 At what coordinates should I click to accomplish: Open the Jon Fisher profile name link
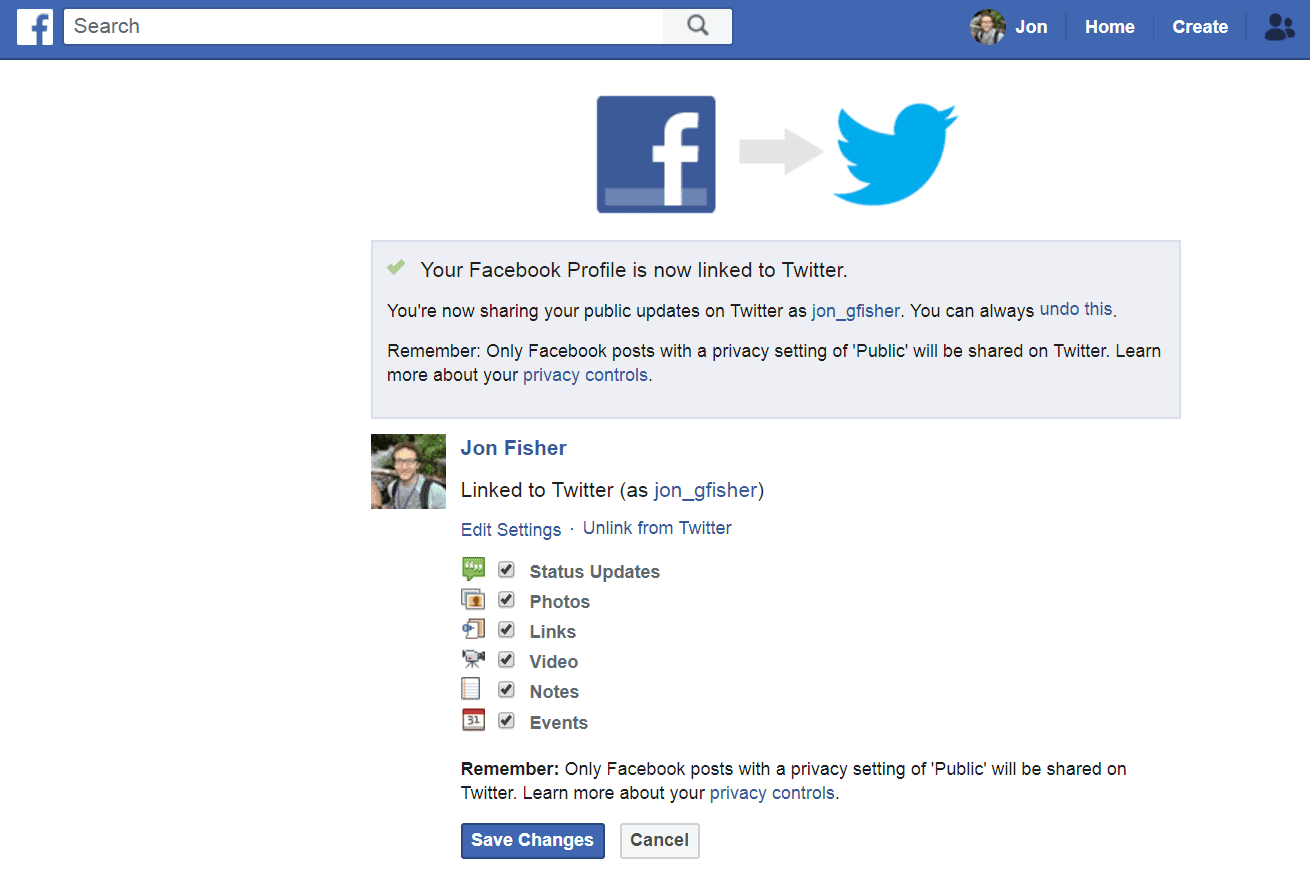(514, 448)
